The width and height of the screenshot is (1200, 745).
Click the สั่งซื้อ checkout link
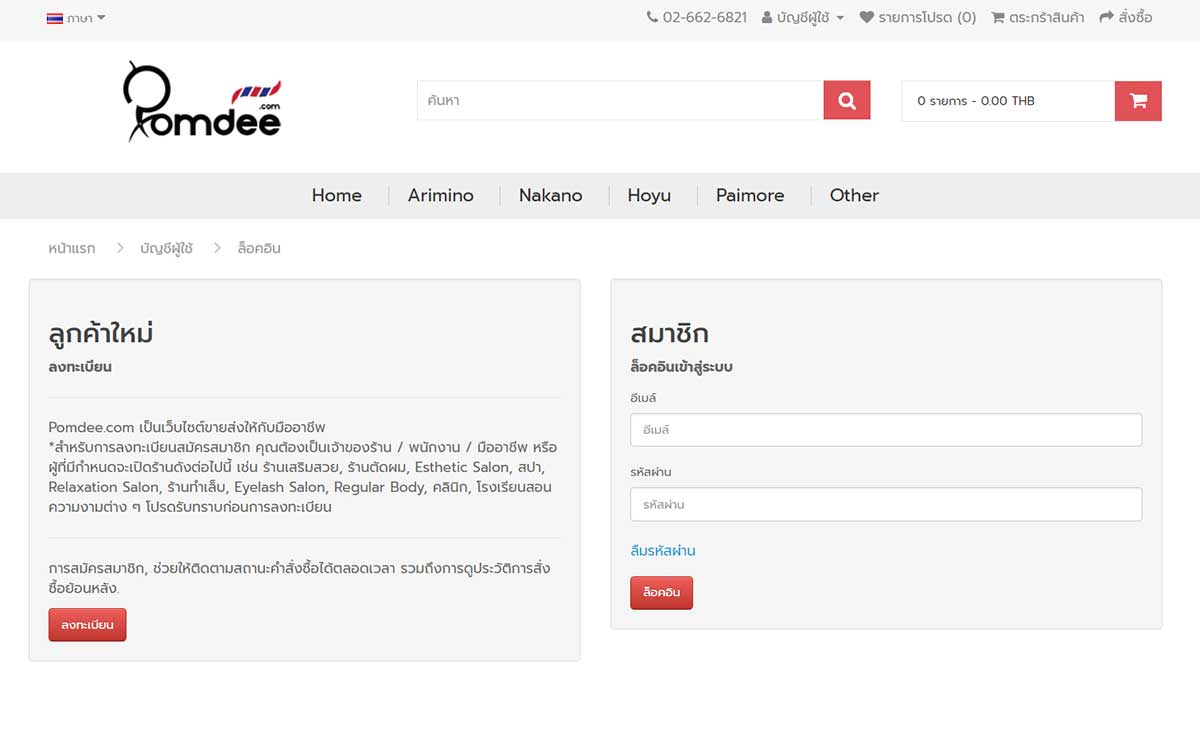pos(1126,17)
